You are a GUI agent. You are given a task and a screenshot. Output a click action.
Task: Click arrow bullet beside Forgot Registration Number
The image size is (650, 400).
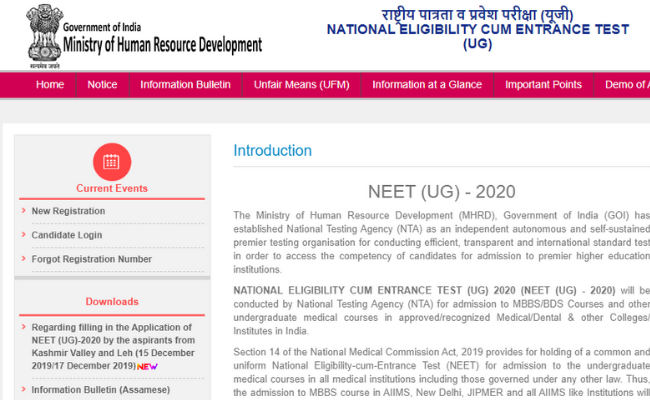[x=22, y=259]
